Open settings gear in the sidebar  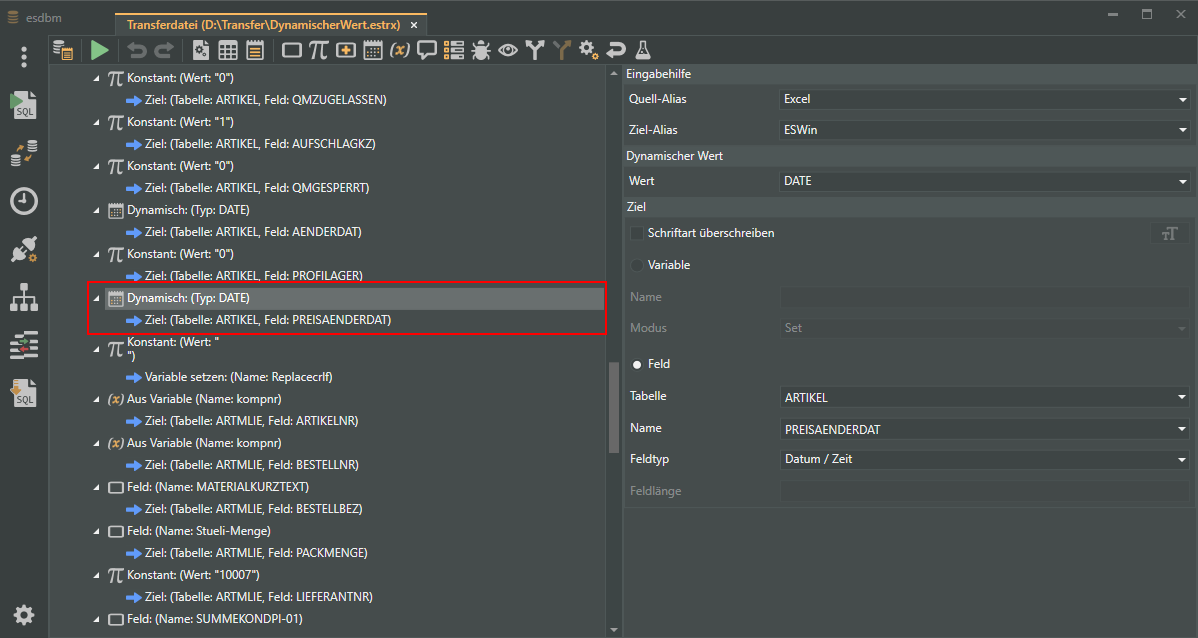[24, 615]
